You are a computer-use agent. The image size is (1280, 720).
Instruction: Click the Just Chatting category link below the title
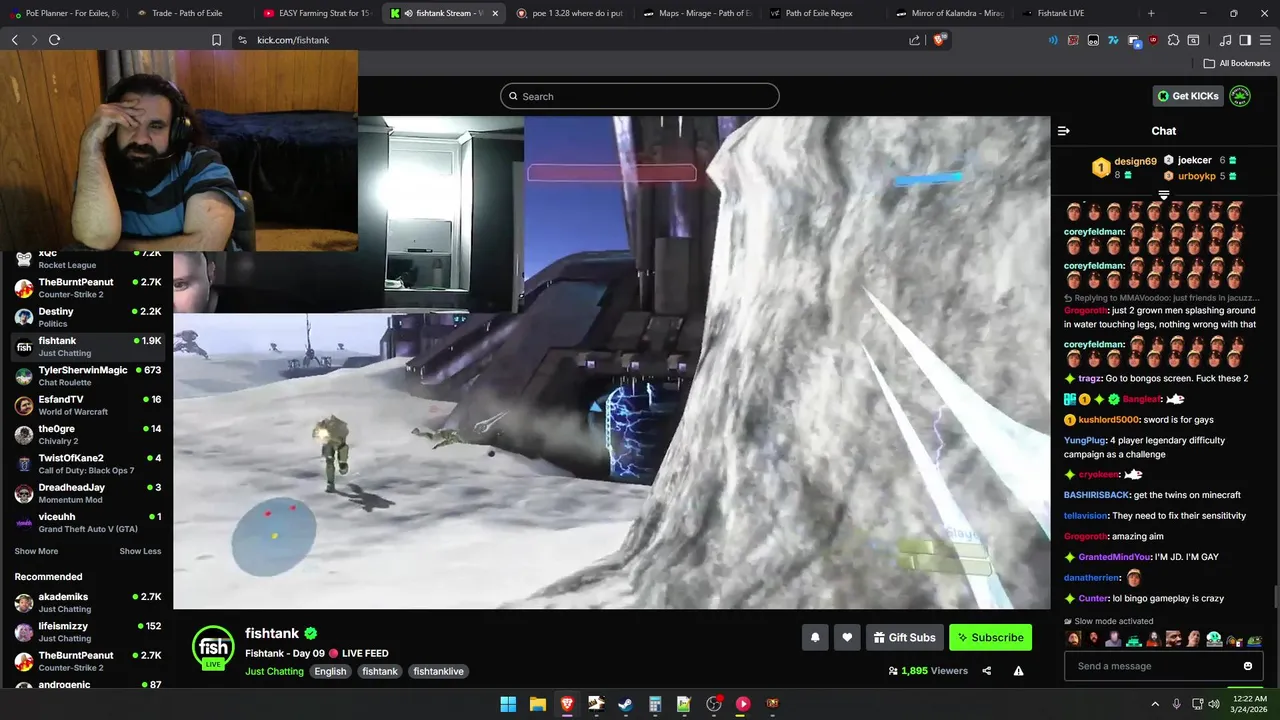pyautogui.click(x=274, y=671)
